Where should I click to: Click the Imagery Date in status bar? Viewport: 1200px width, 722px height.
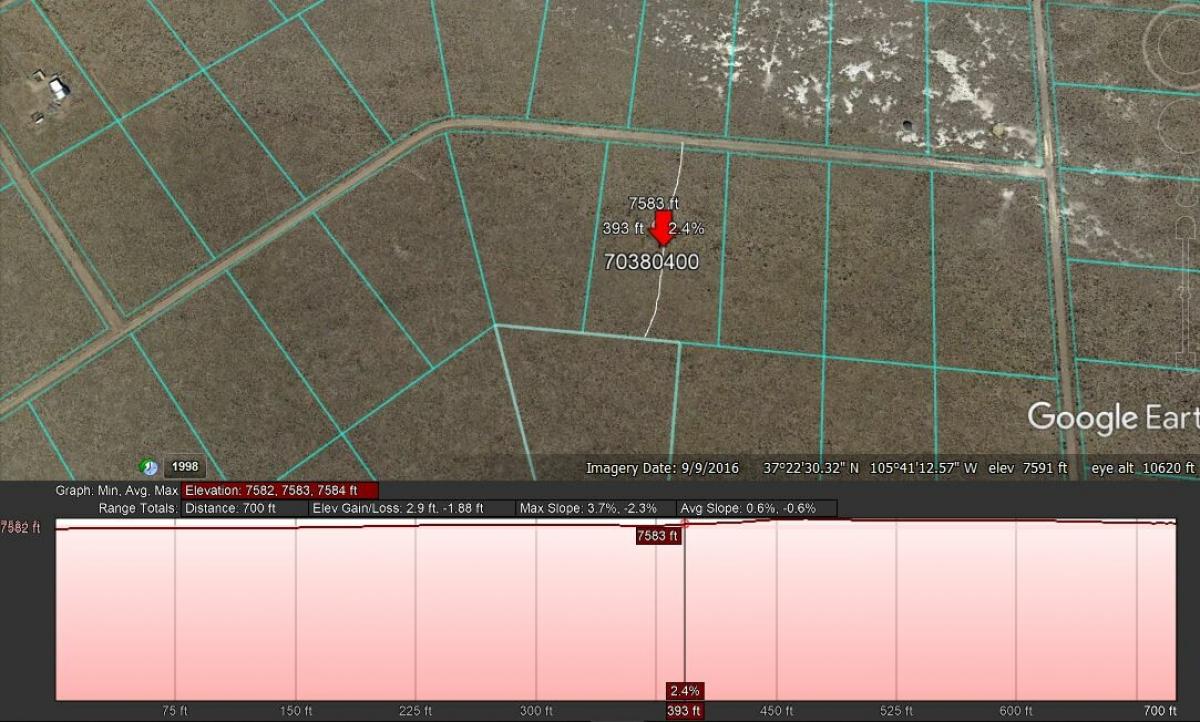[664, 468]
